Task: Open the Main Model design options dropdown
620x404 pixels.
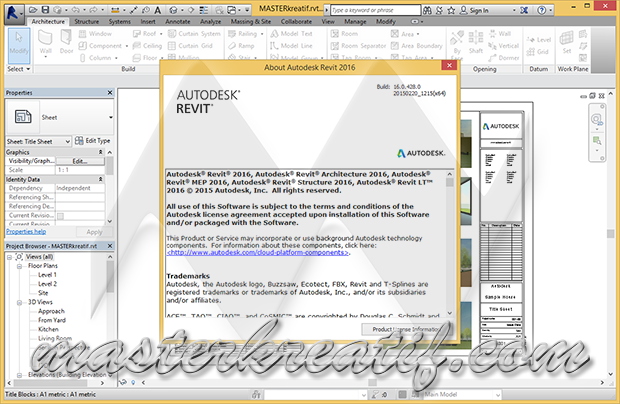Action: click(x=498, y=395)
